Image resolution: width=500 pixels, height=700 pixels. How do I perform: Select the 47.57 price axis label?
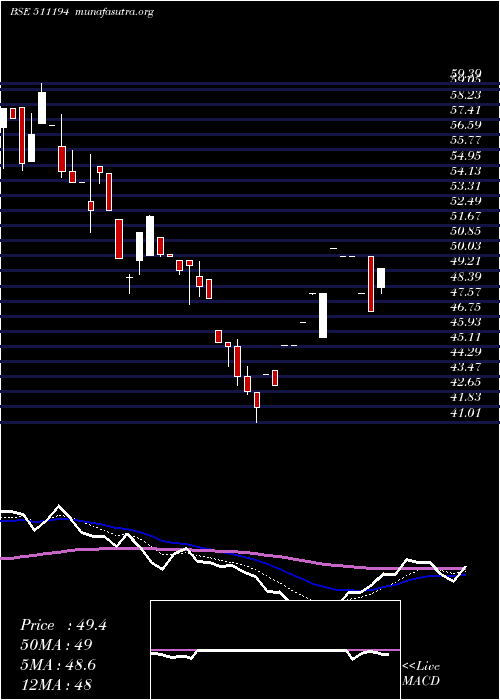click(x=465, y=292)
